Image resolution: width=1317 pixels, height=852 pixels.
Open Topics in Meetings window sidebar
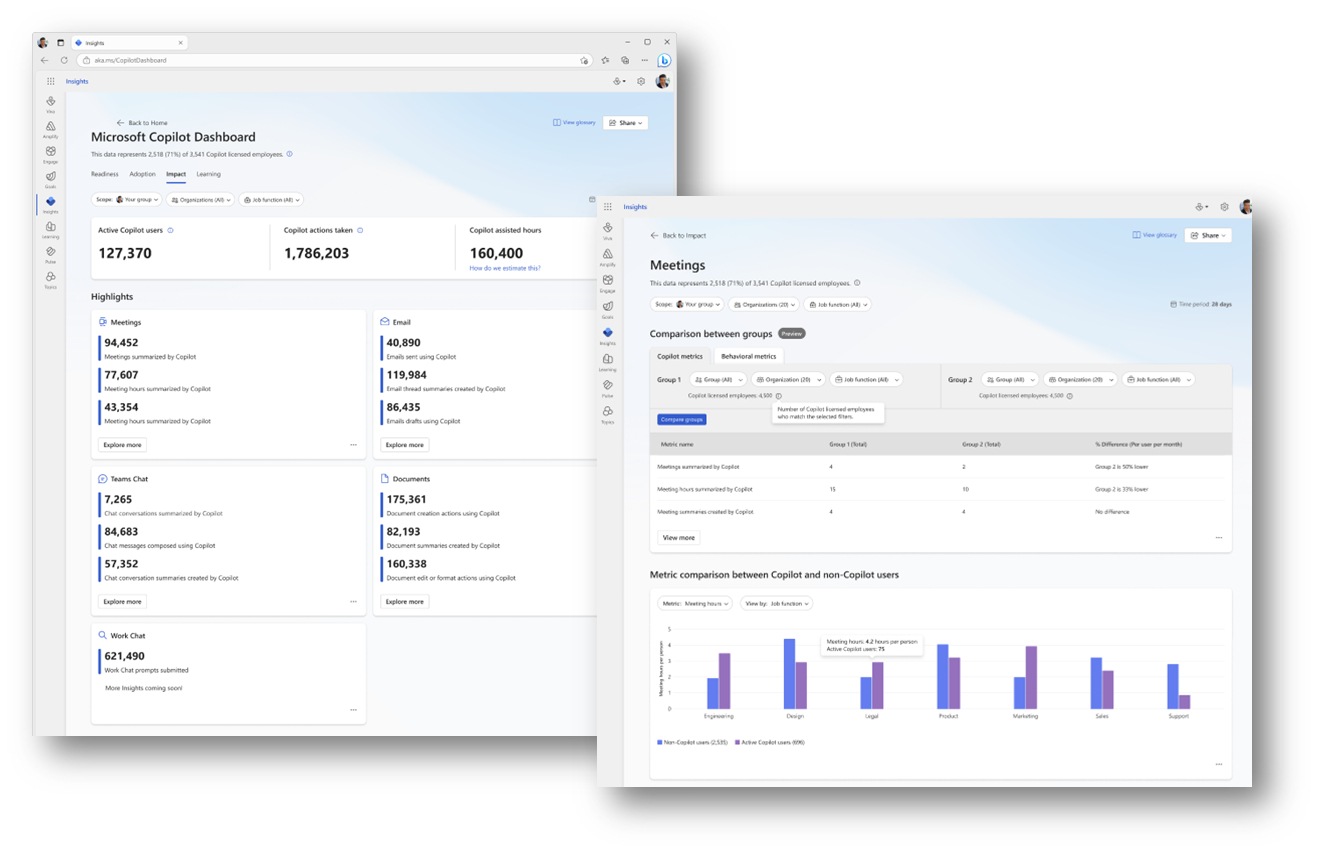[x=607, y=414]
